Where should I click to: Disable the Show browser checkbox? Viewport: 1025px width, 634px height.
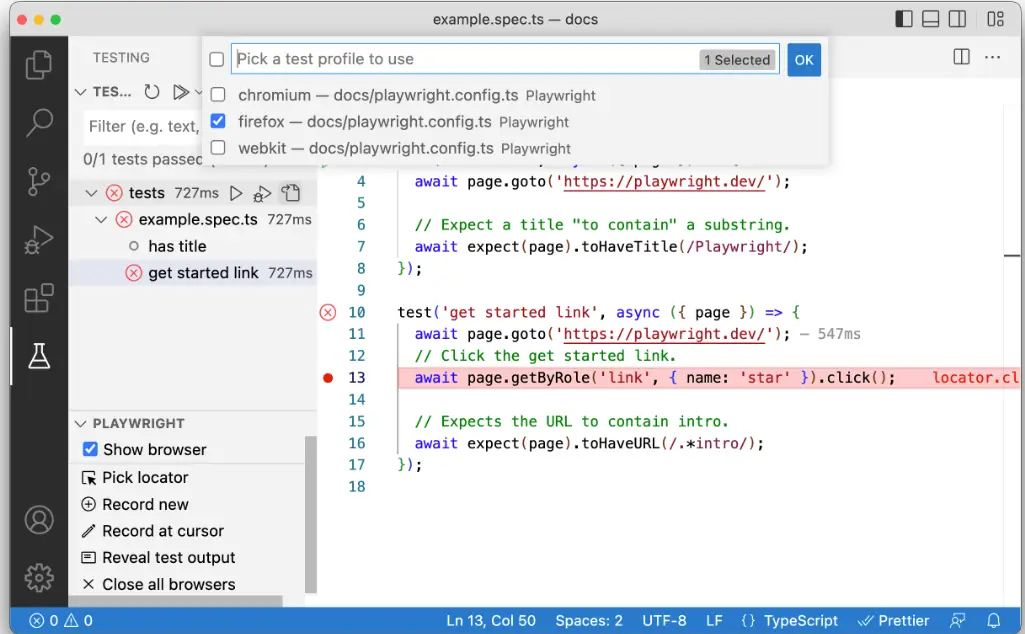90,450
